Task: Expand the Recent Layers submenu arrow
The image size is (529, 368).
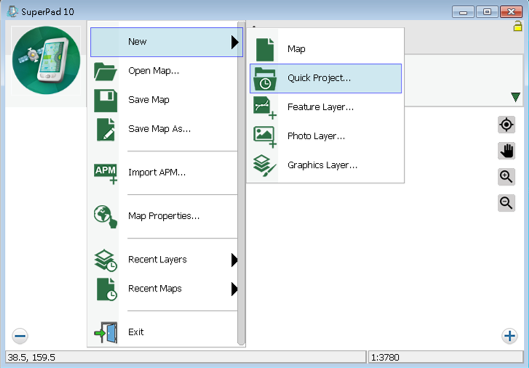Action: point(234,260)
